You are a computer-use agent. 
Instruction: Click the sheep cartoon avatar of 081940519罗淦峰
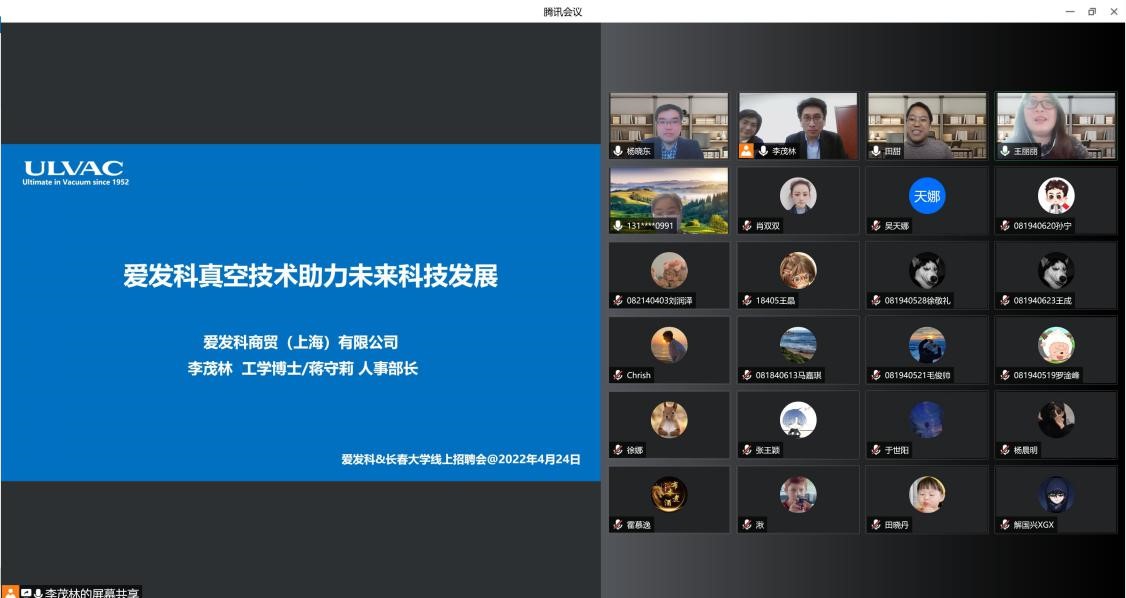click(1056, 345)
